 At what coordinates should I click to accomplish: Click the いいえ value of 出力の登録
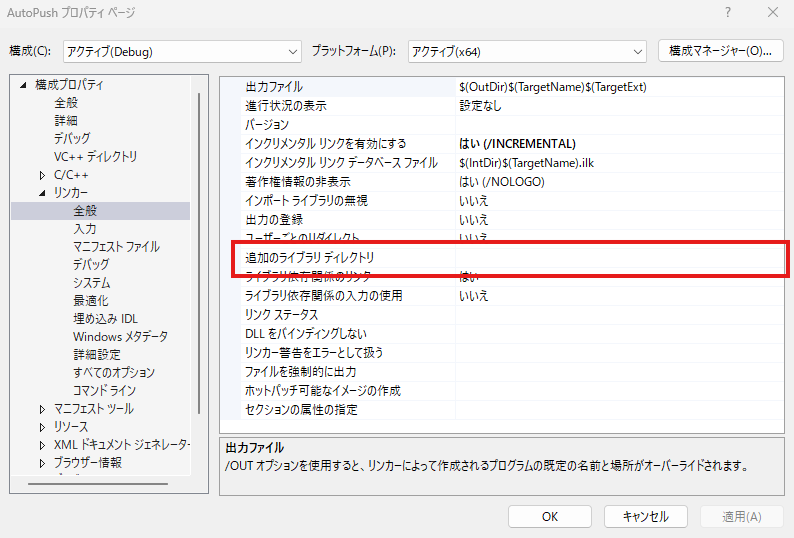tap(473, 220)
